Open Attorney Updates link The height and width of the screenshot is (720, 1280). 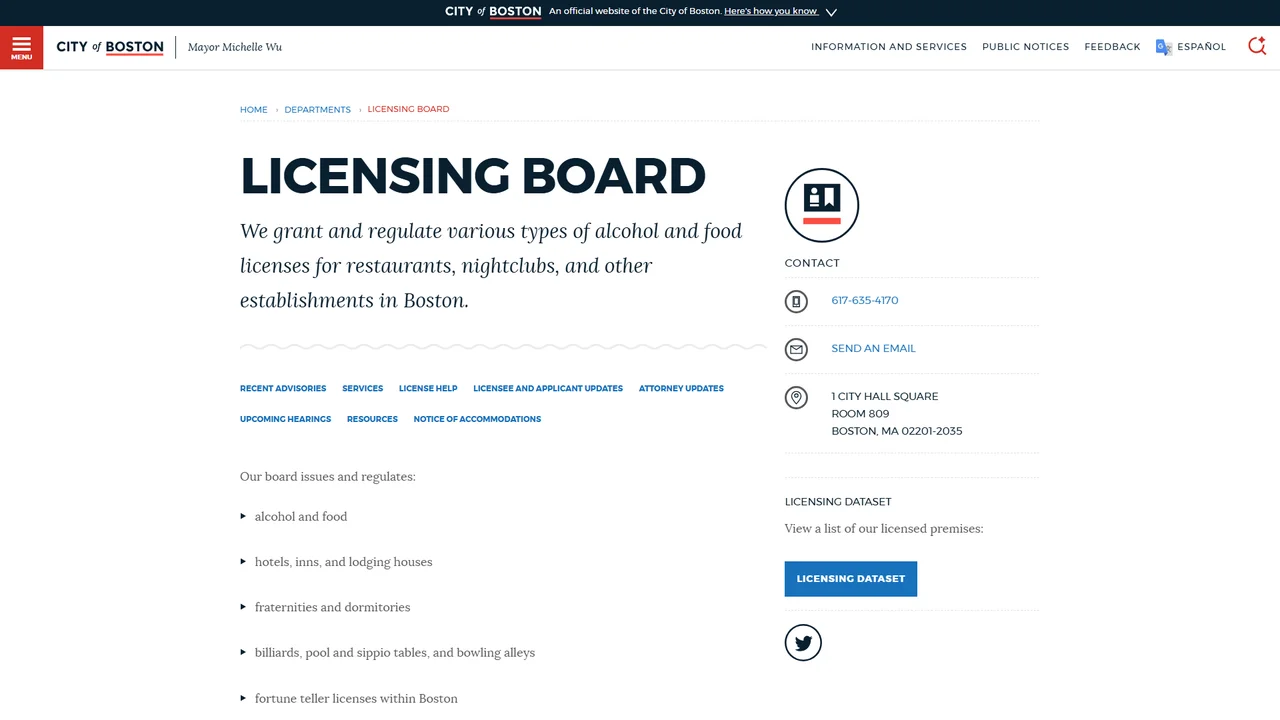pyautogui.click(x=681, y=389)
